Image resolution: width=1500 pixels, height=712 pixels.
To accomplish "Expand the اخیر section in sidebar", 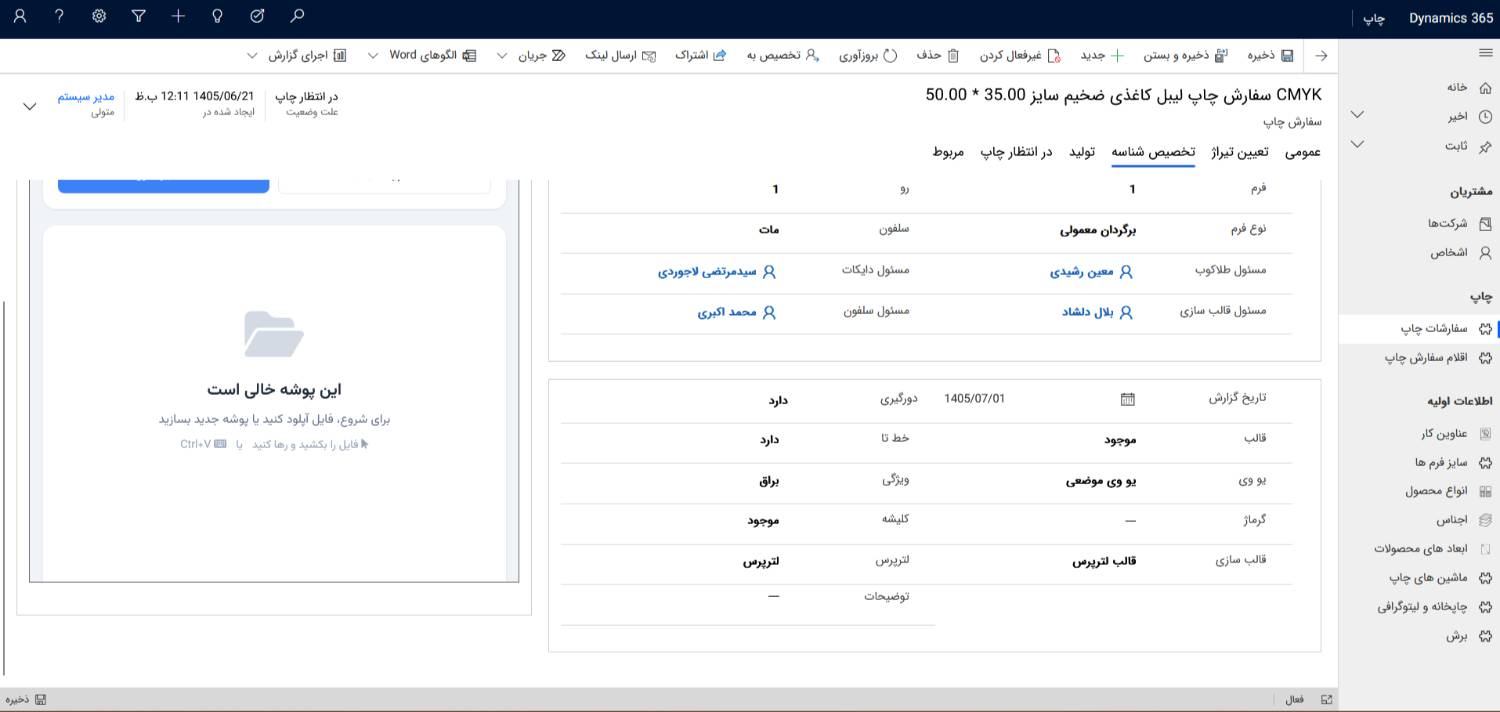I will pyautogui.click(x=1357, y=116).
